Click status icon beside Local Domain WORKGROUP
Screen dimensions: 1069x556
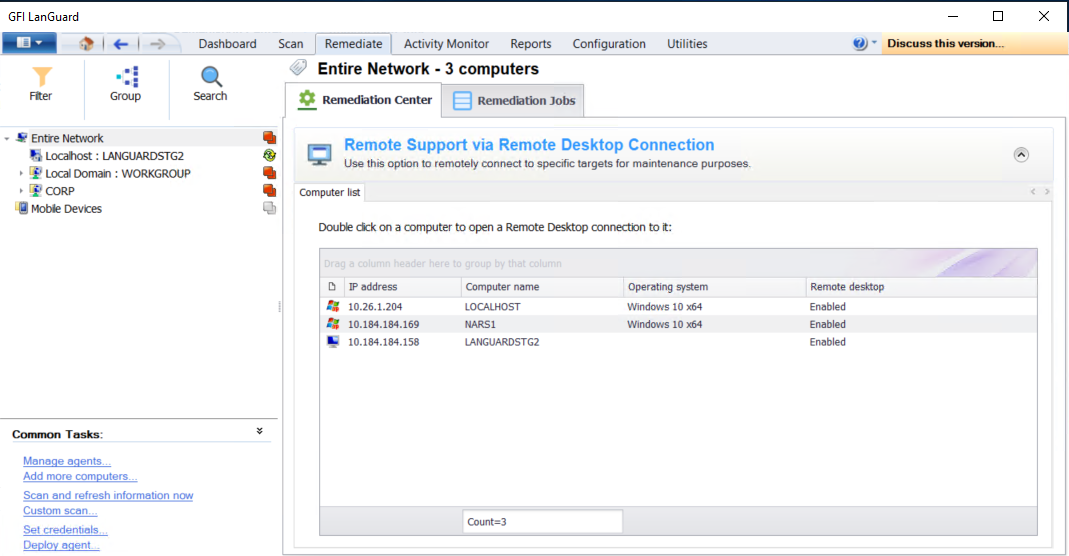(x=269, y=173)
